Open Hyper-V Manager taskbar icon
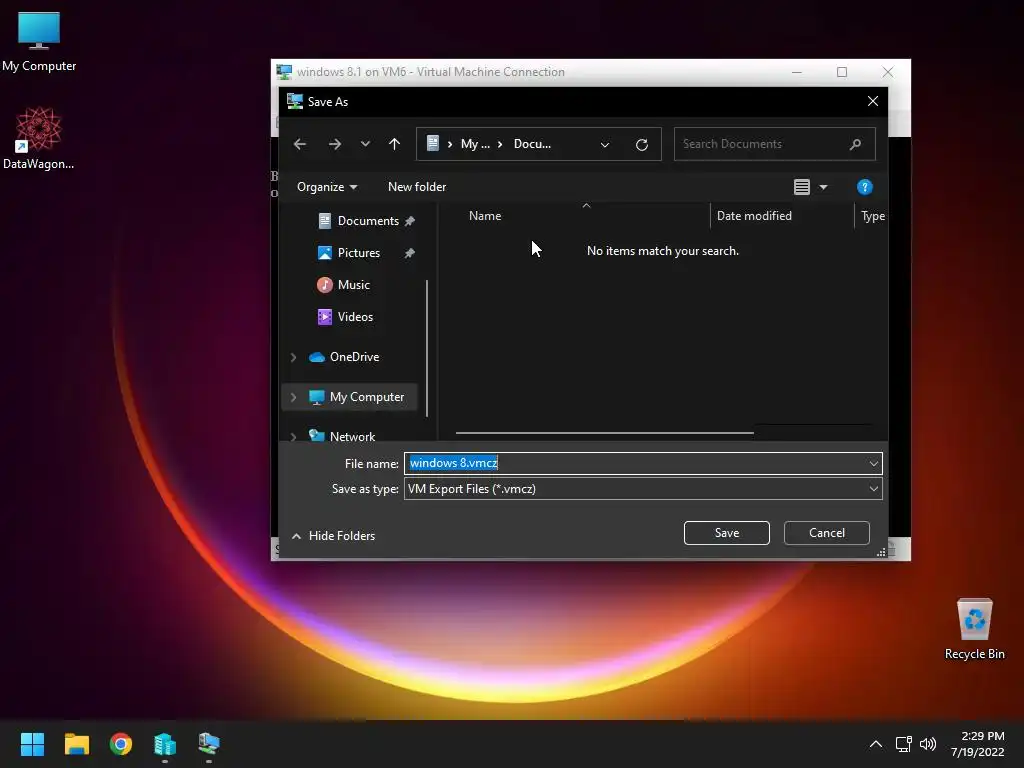This screenshot has width=1024, height=768. [165, 744]
